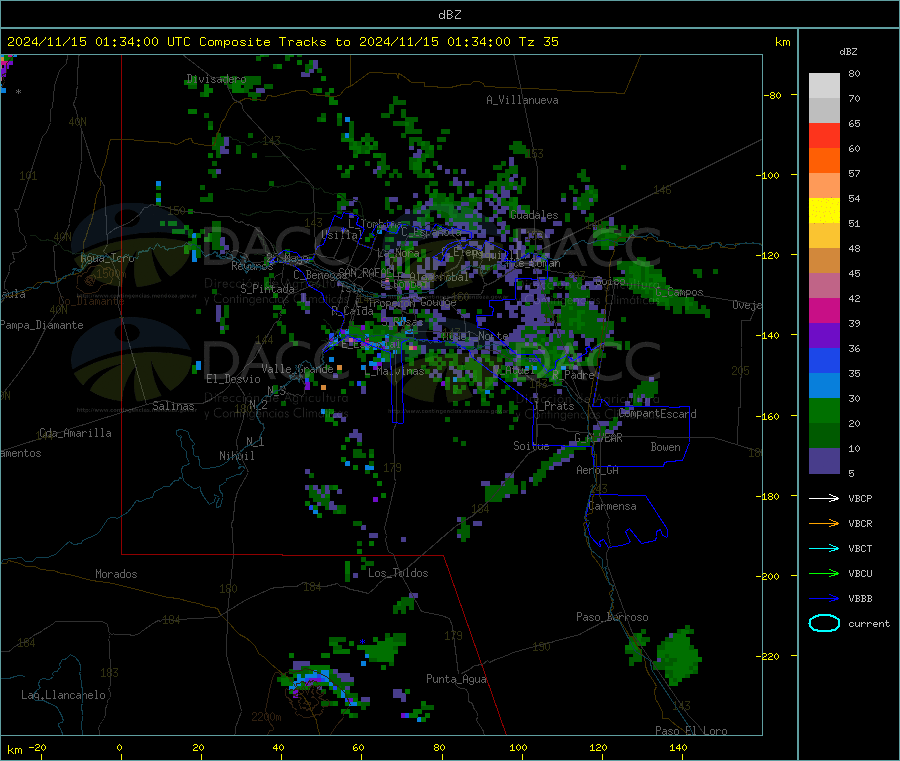Click the 'Lag.Llancanelo' map label
The image size is (900, 761).
pyautogui.click(x=63, y=695)
